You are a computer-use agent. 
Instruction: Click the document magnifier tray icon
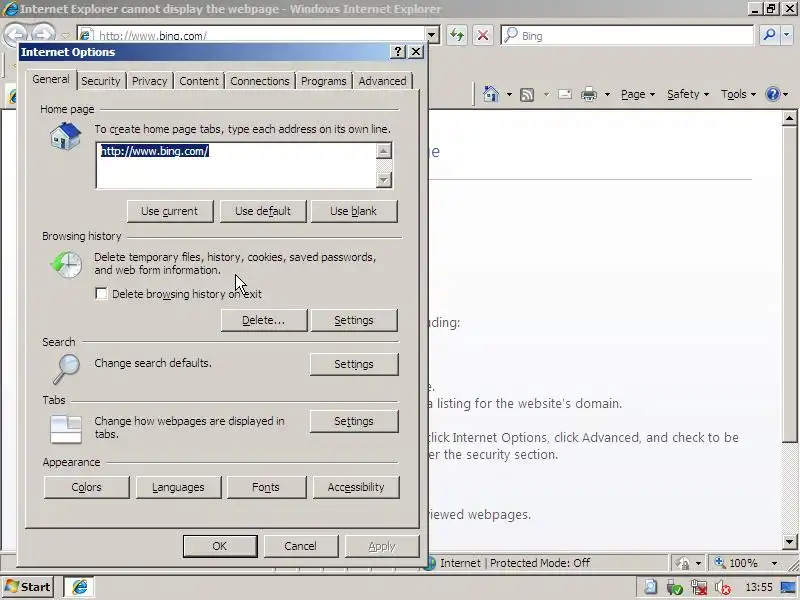(651, 588)
